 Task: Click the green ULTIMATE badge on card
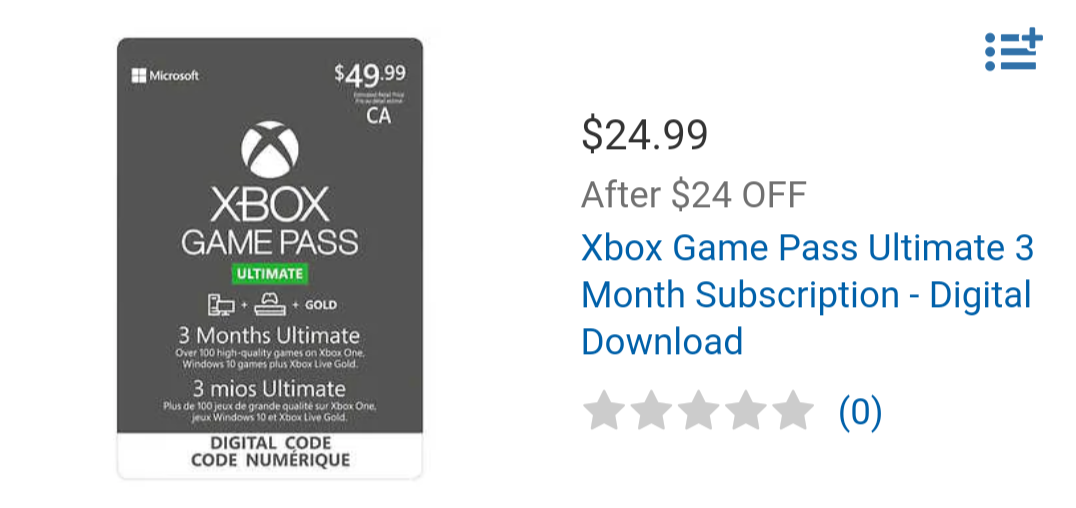pyautogui.click(x=269, y=274)
